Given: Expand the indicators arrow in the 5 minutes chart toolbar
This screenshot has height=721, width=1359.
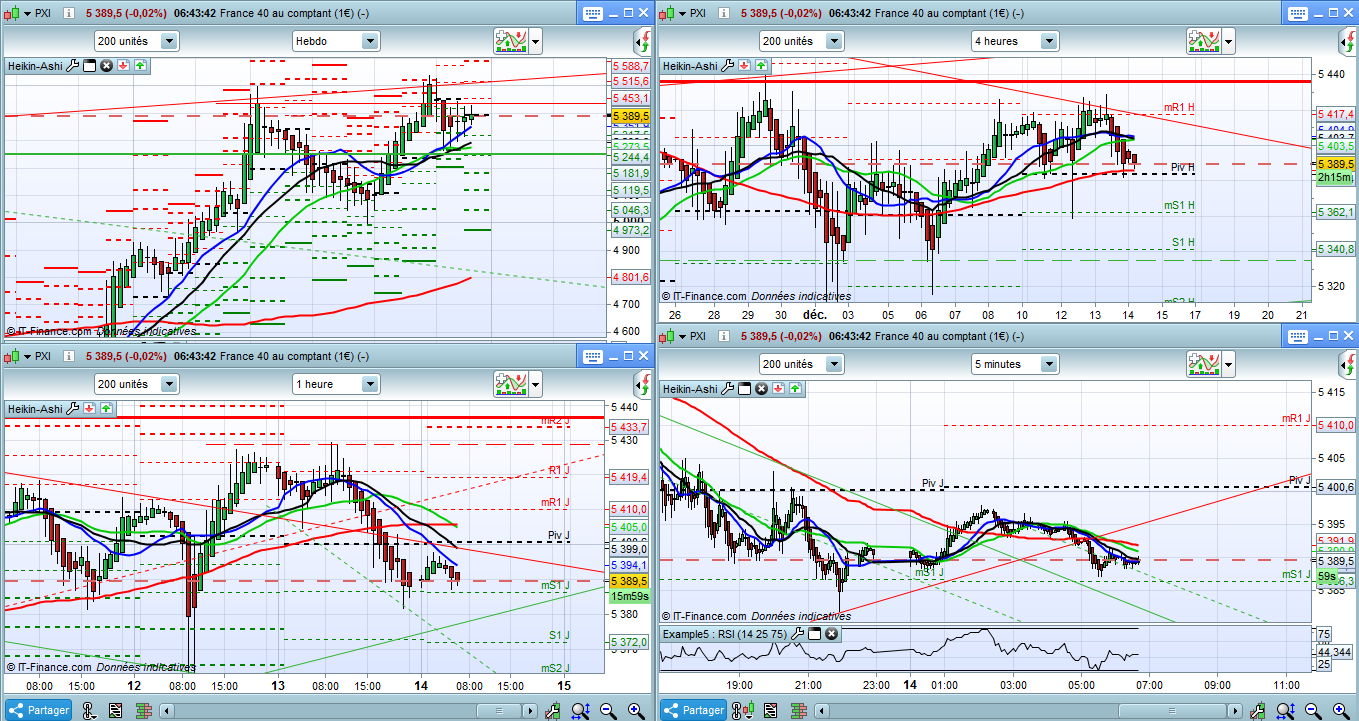Looking at the screenshot, I should pyautogui.click(x=1230, y=365).
